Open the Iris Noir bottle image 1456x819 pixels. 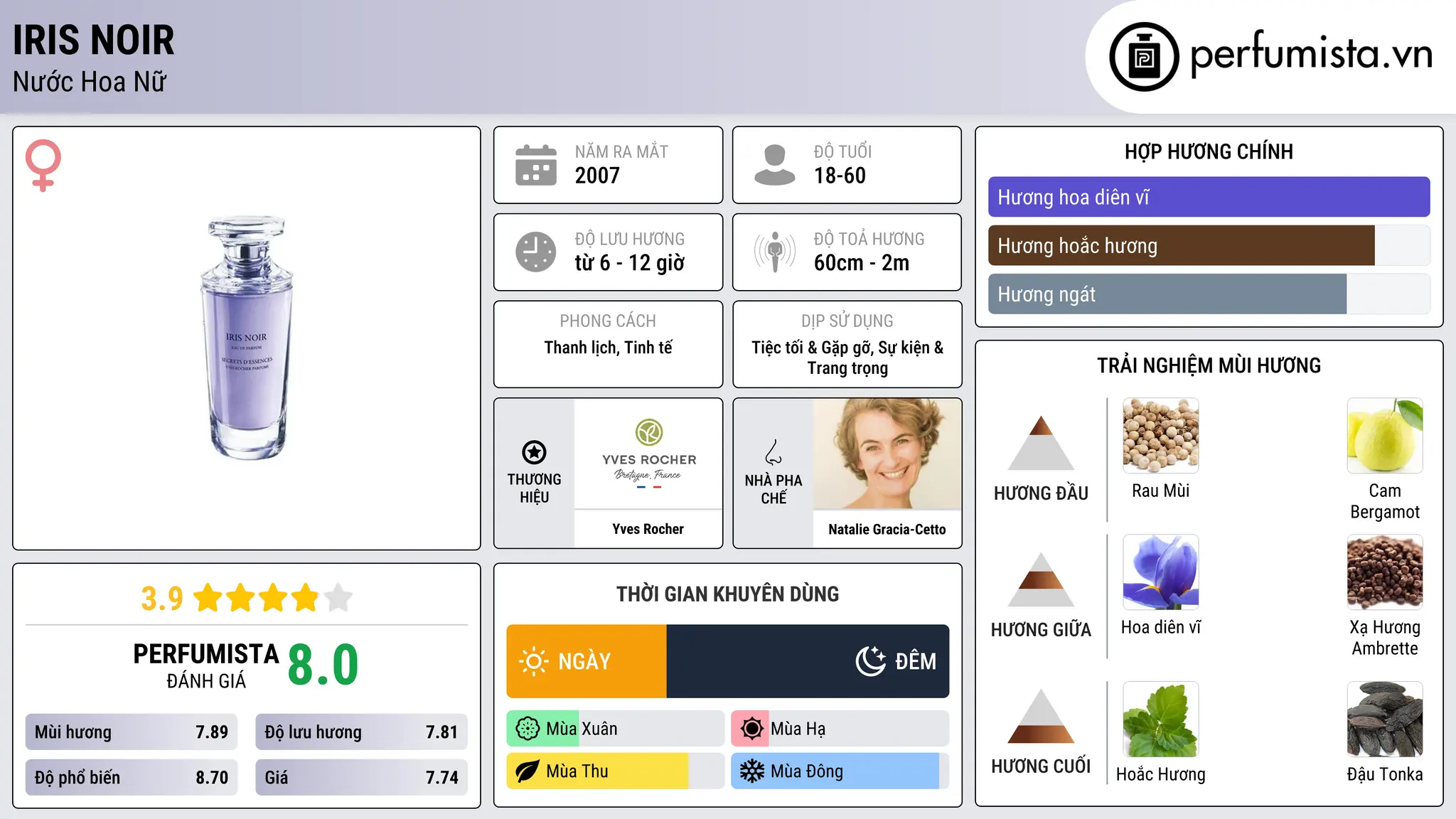click(247, 338)
